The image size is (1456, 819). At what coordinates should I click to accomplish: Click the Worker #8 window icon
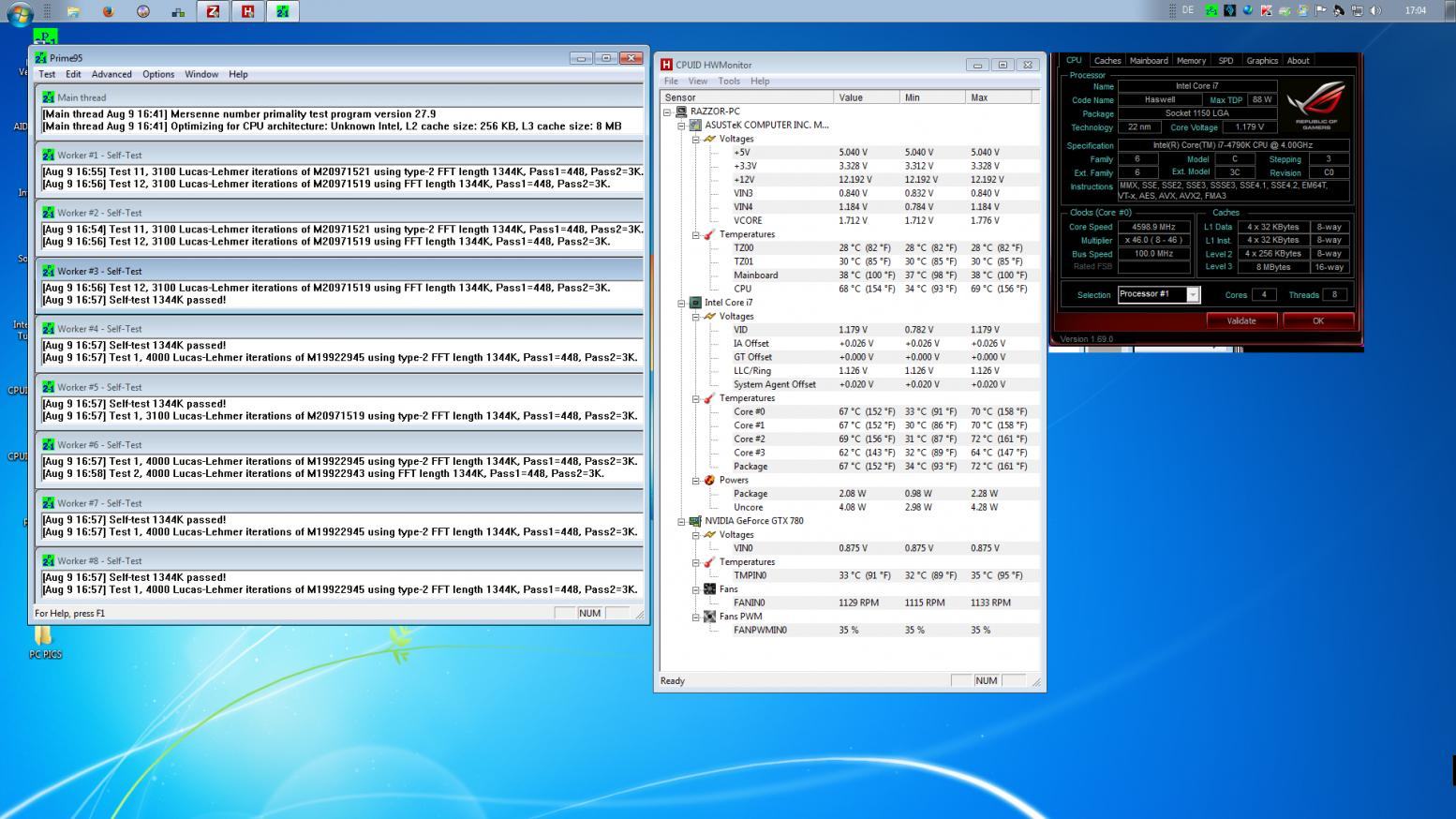[x=49, y=560]
